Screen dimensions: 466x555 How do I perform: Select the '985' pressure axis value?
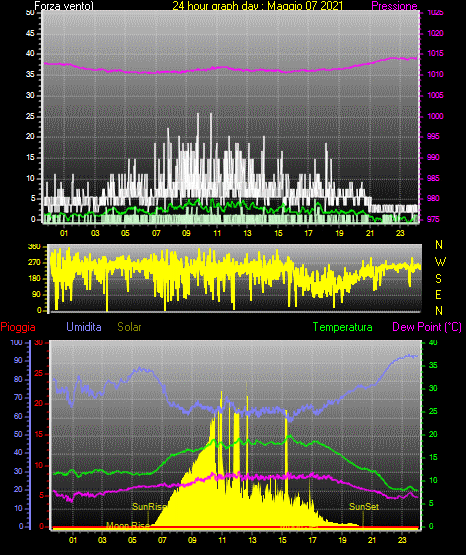coord(433,178)
